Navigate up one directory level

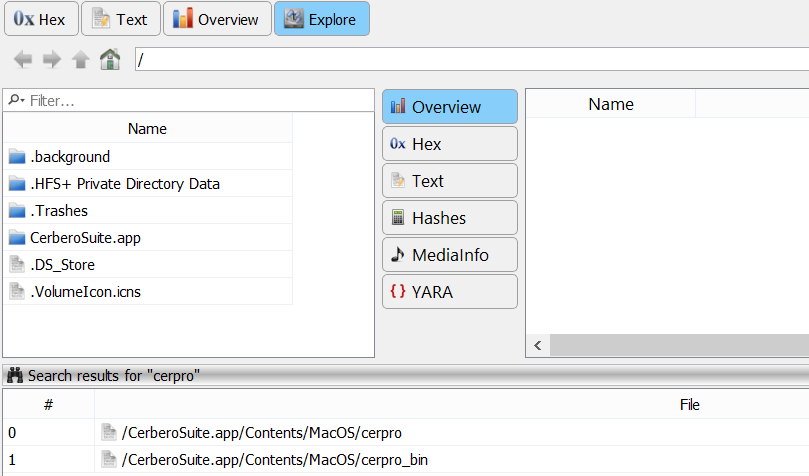click(x=80, y=59)
